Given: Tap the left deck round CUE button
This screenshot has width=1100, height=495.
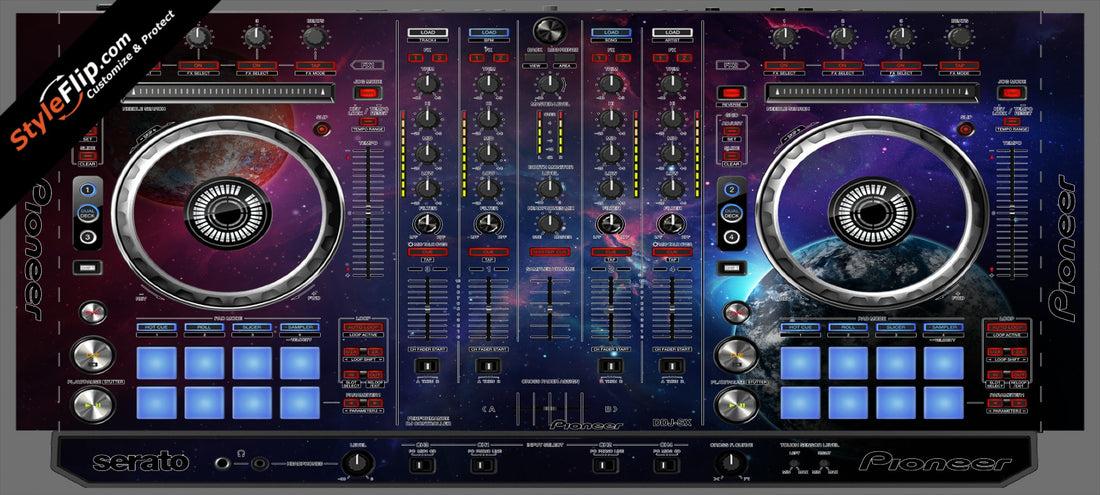Looking at the screenshot, I should (93, 355).
